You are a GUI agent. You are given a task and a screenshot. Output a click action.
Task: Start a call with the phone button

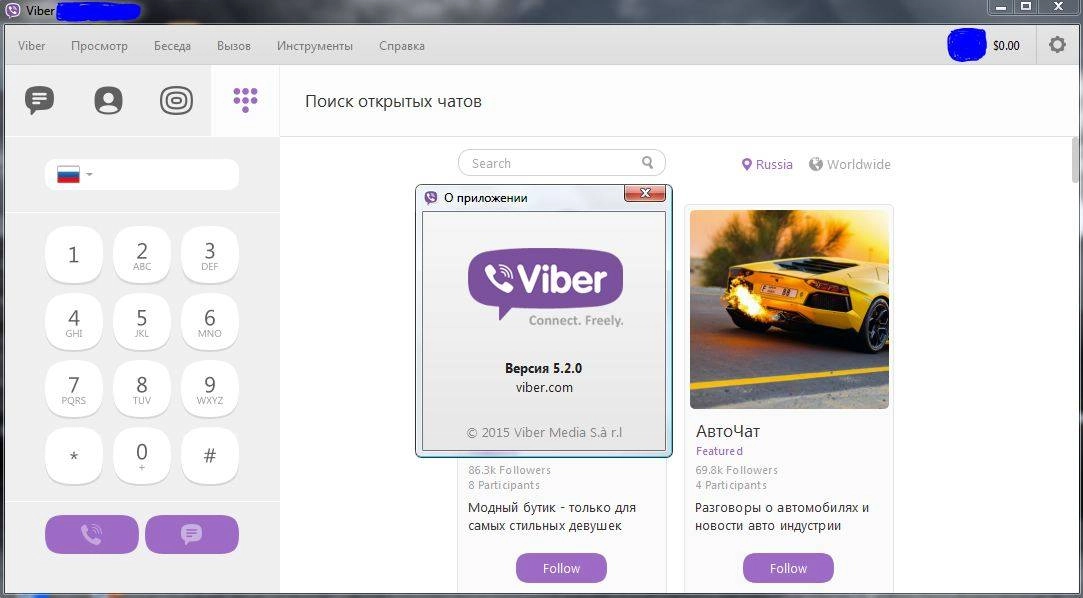tap(92, 534)
